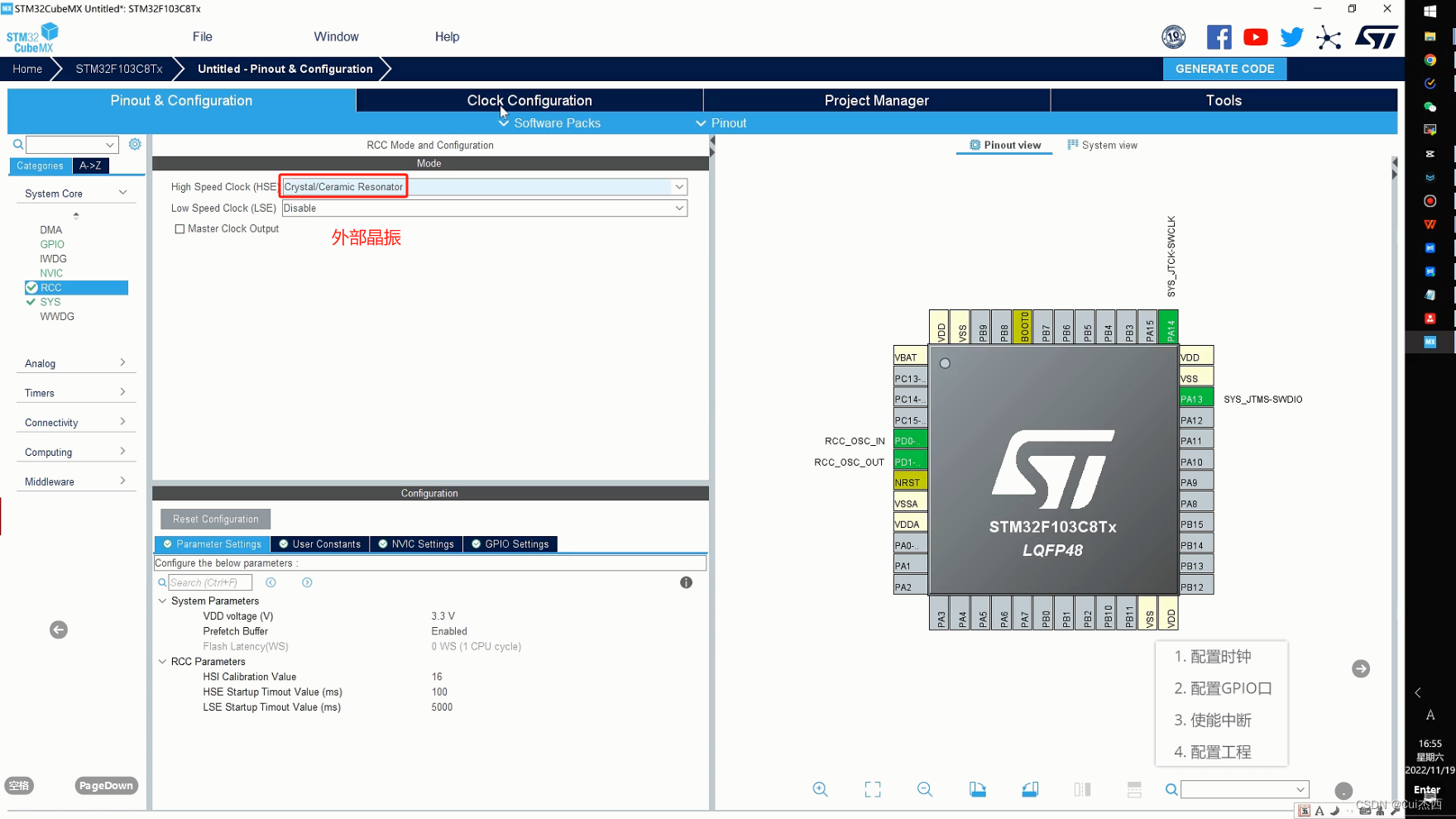Open File Explorer from taskbar
This screenshot has height=819, width=1456.
tap(1430, 36)
